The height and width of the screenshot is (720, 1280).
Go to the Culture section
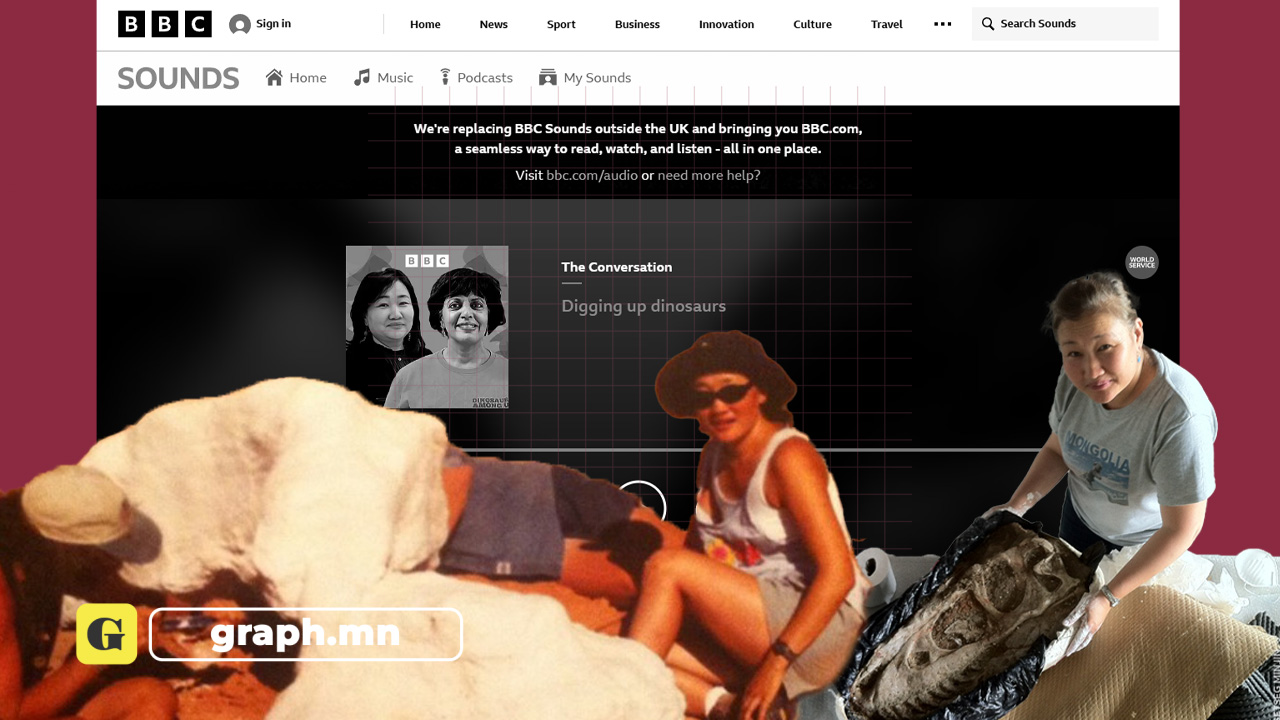(812, 24)
